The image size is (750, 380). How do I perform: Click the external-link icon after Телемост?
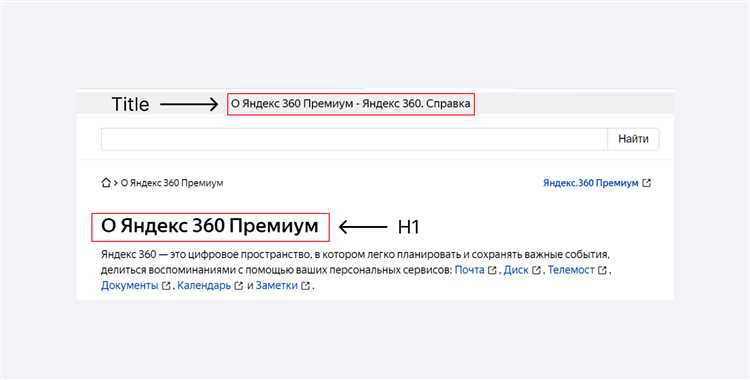[x=602, y=270]
